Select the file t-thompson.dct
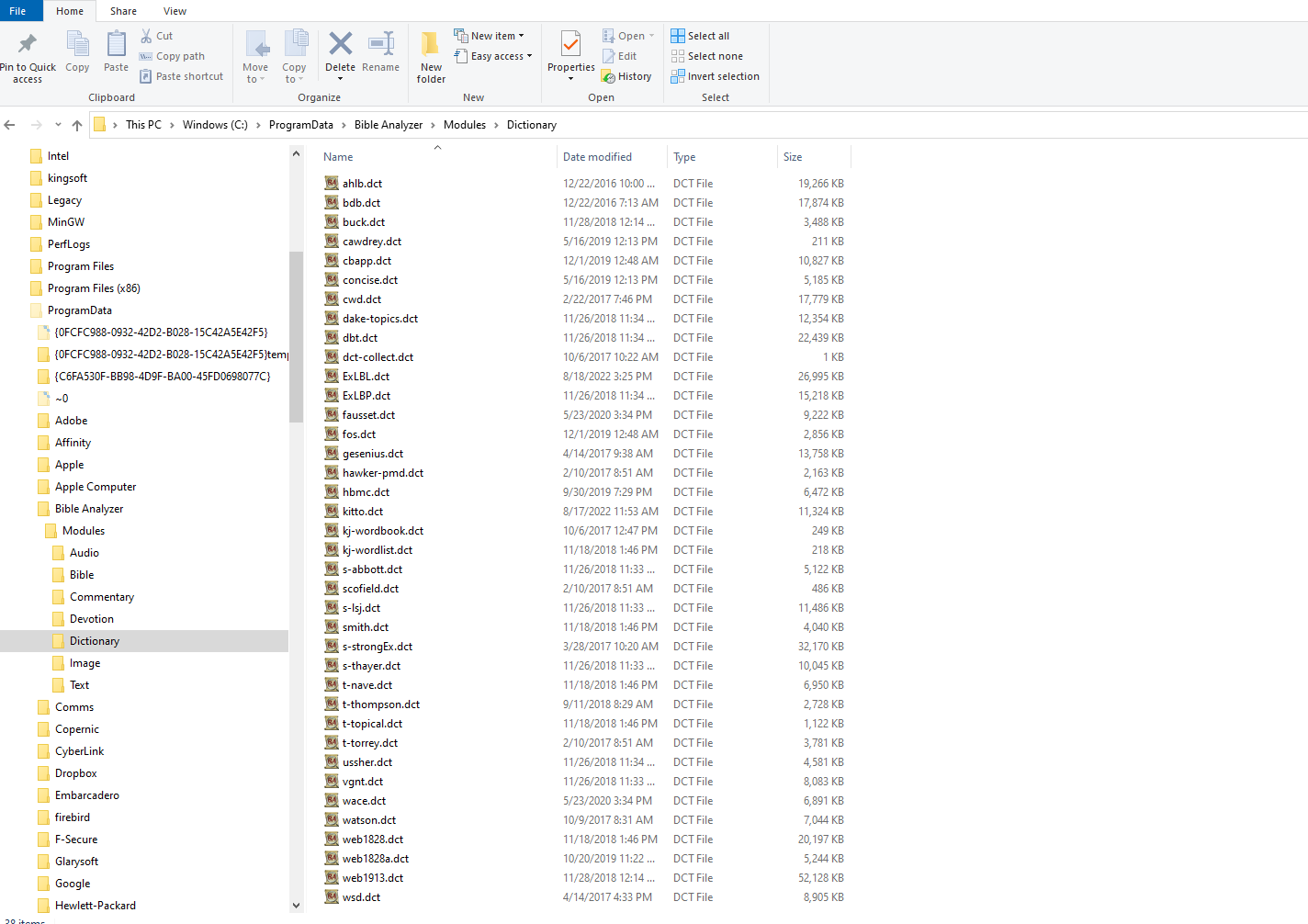 pyautogui.click(x=381, y=704)
